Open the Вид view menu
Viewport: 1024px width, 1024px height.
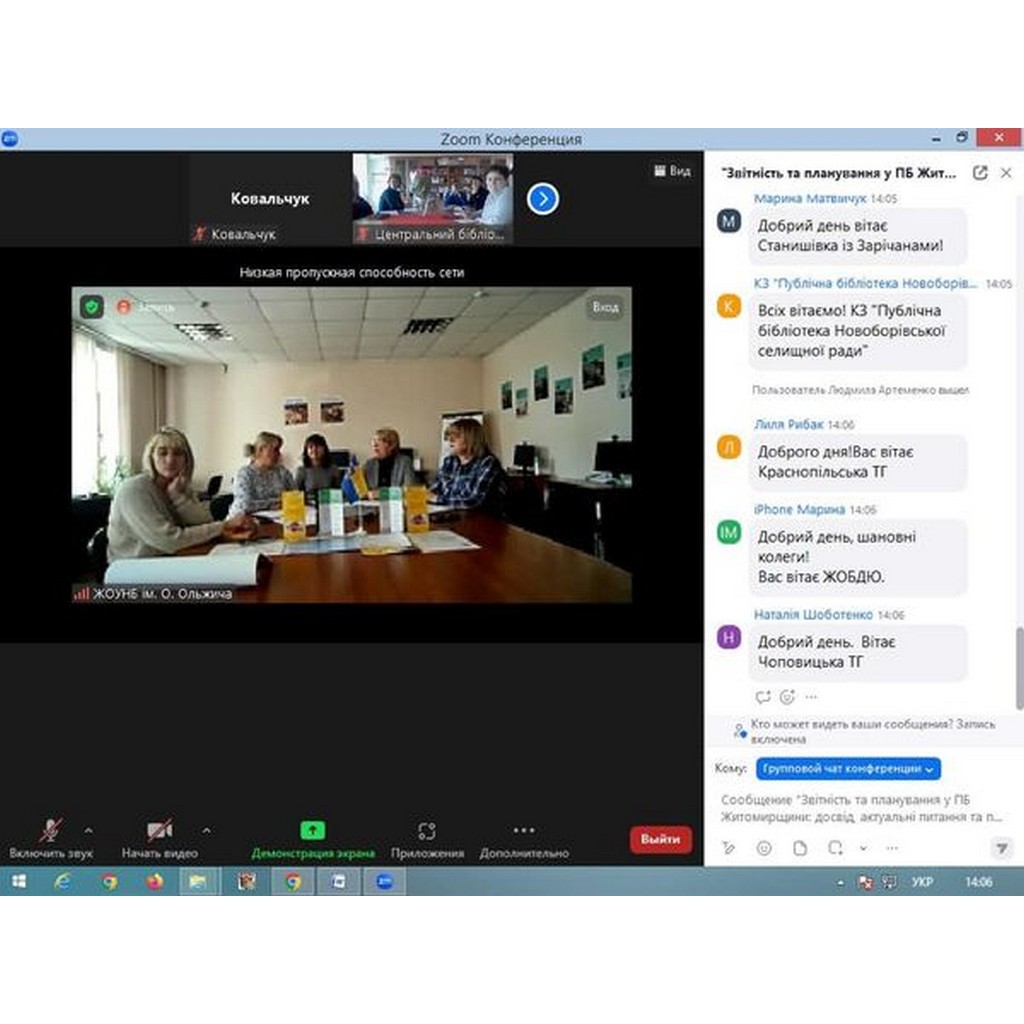[x=672, y=171]
